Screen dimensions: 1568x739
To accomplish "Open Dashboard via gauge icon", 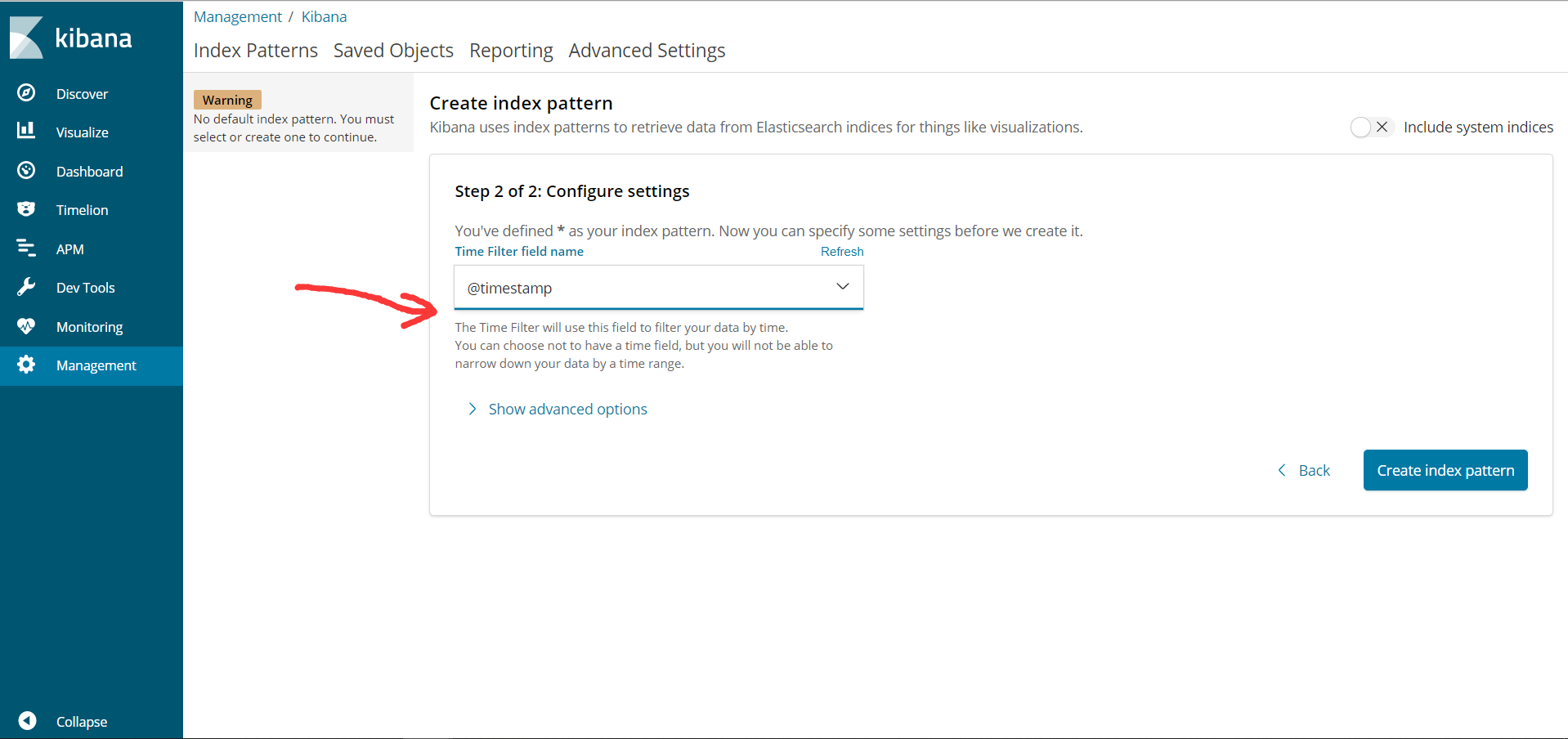I will [26, 170].
